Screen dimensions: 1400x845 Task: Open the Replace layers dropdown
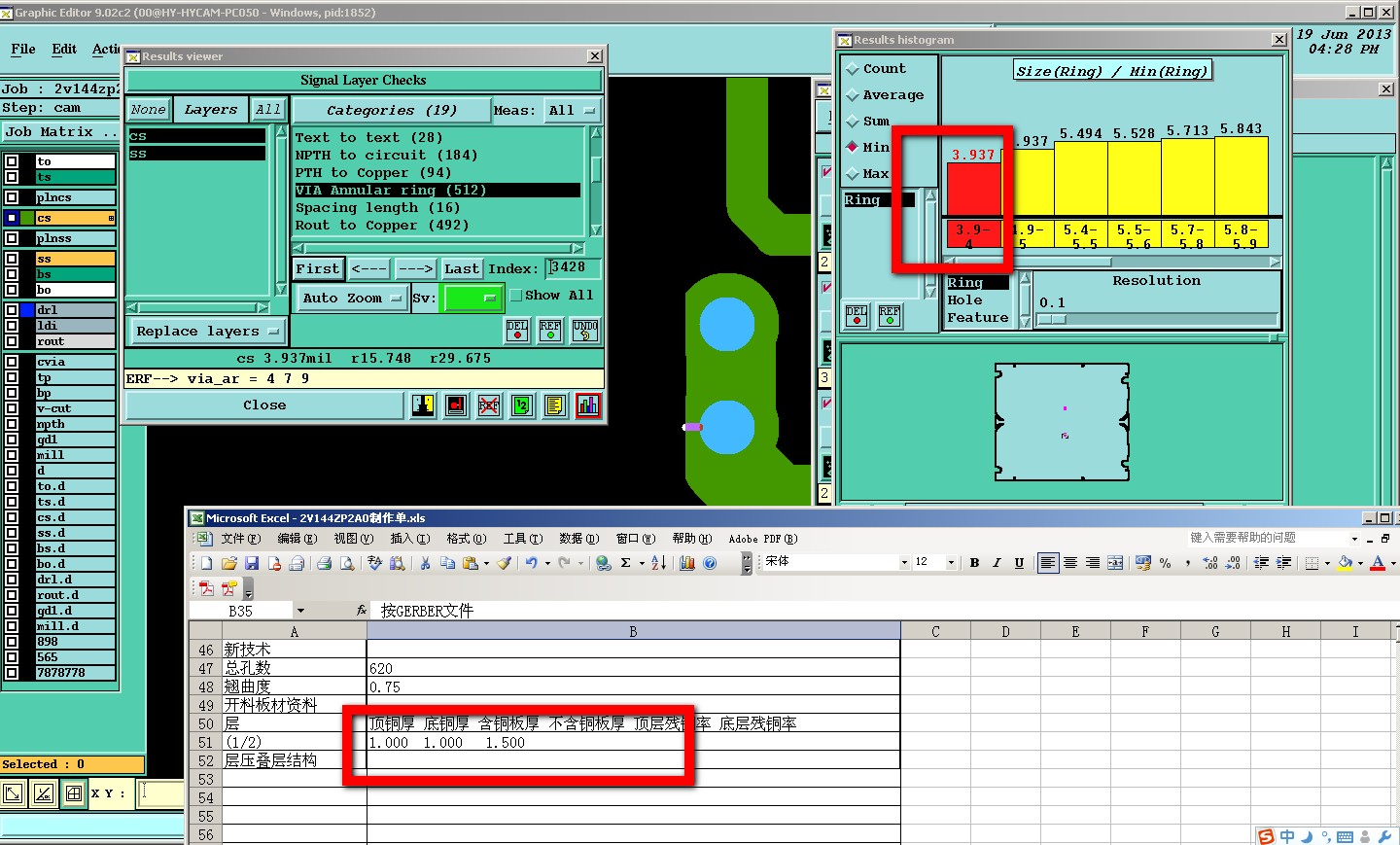[207, 332]
